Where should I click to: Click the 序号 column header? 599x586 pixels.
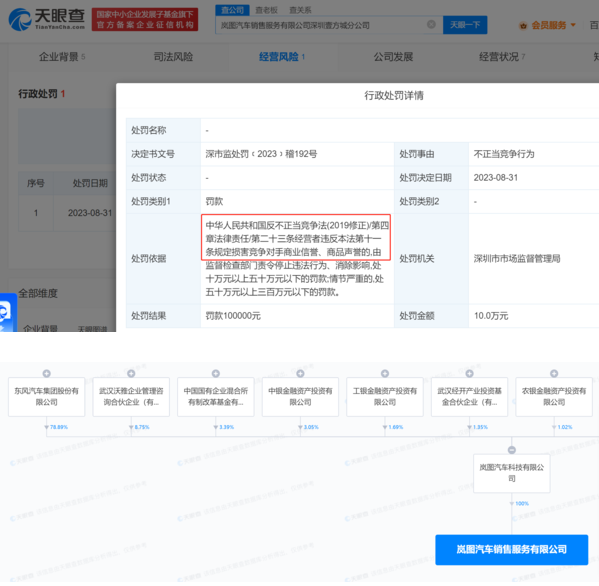tap(36, 183)
